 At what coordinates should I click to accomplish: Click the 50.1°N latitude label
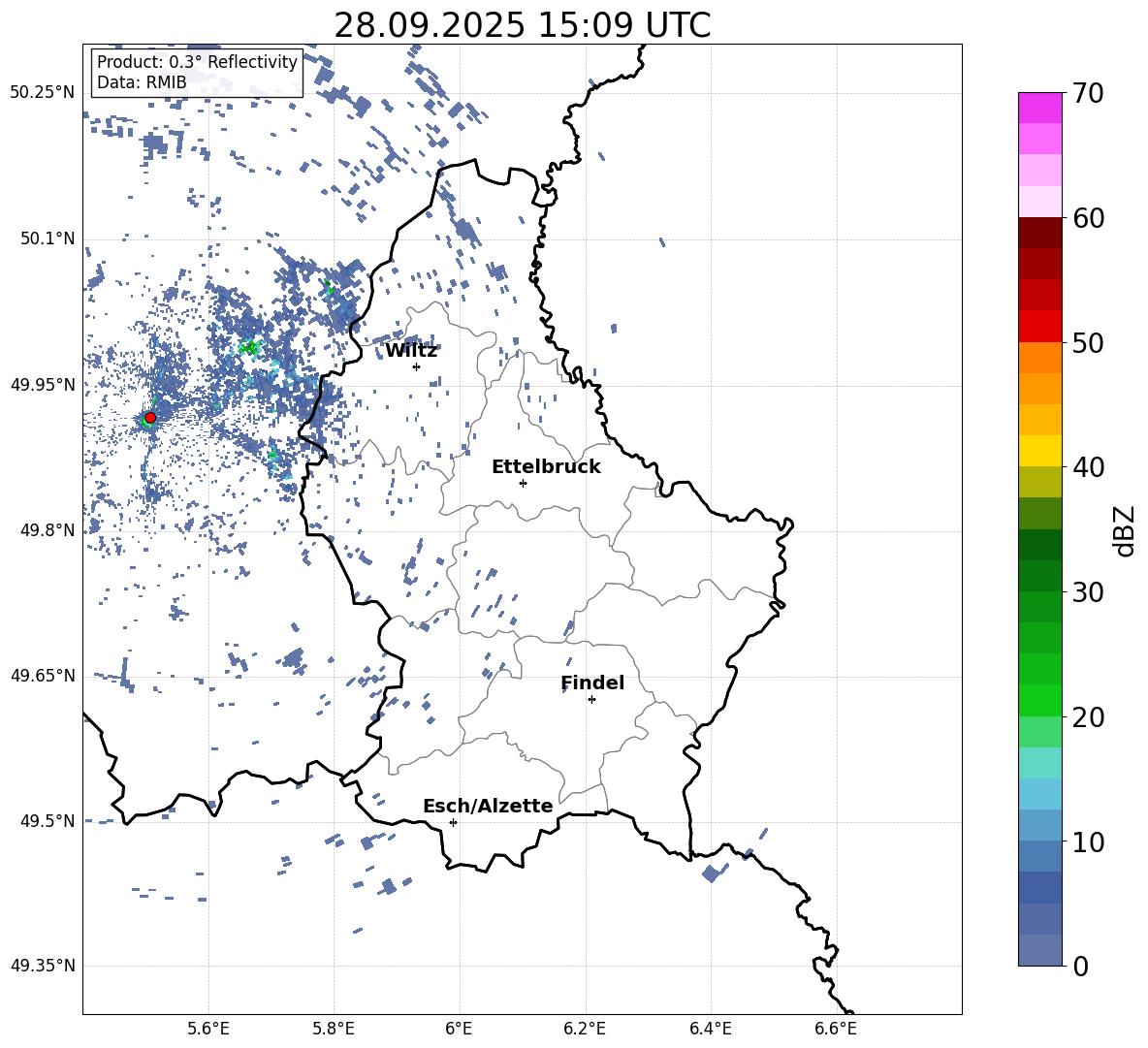pyautogui.click(x=48, y=239)
